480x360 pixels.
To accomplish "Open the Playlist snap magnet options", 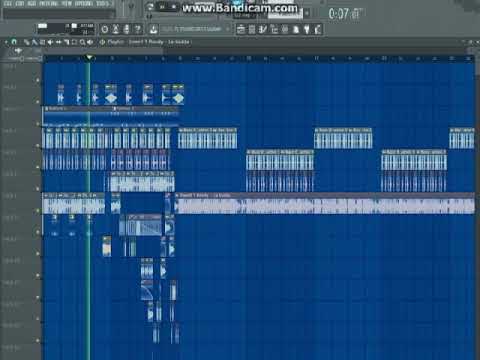I will (14, 42).
